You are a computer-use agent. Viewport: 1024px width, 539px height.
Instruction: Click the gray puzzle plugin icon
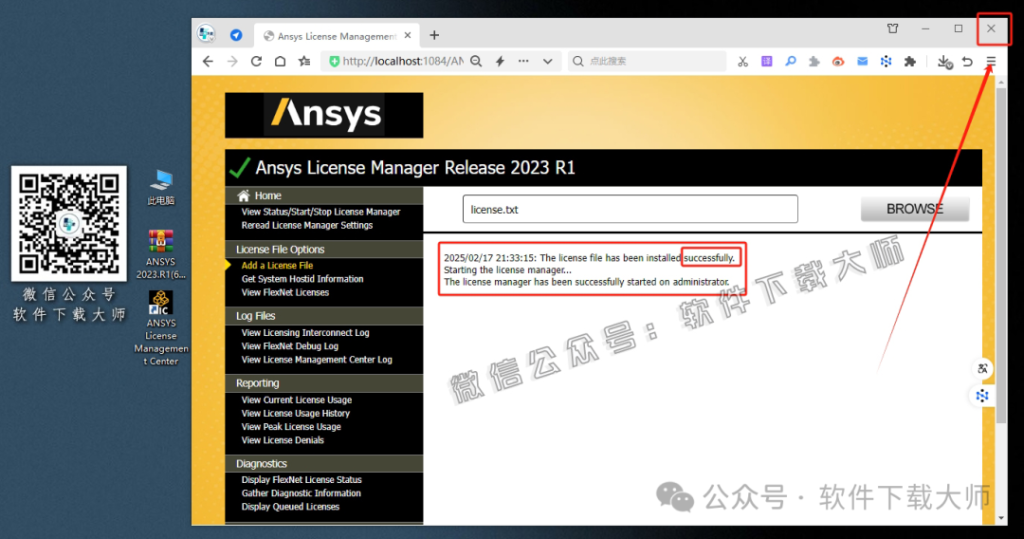814,61
